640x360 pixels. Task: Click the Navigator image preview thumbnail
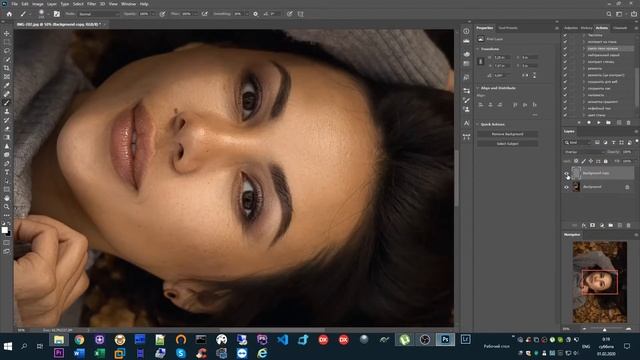pos(600,282)
